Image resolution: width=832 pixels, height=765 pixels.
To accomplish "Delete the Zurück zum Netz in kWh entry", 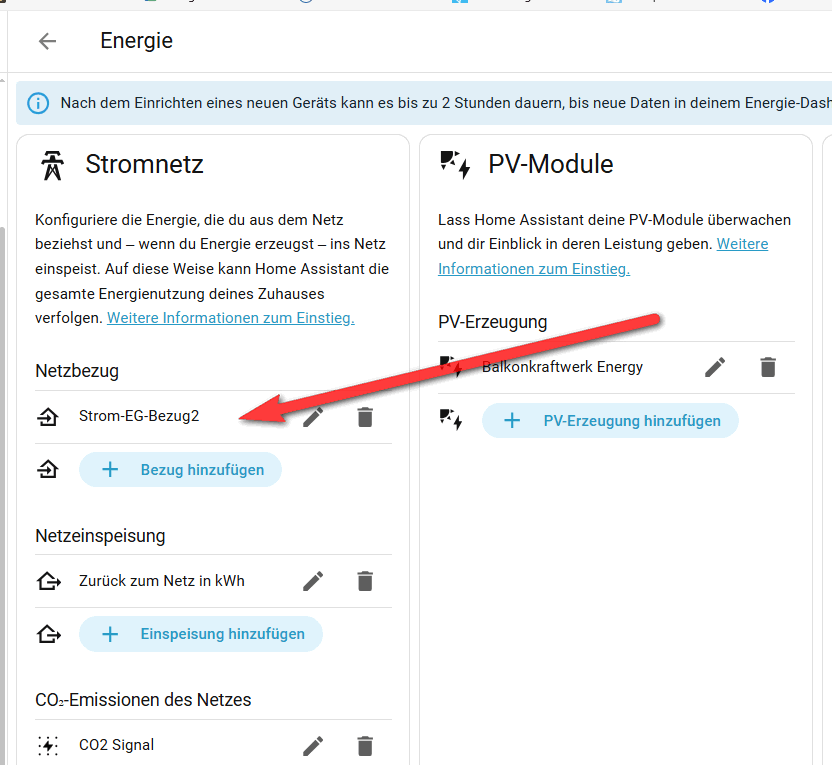I will 365,581.
